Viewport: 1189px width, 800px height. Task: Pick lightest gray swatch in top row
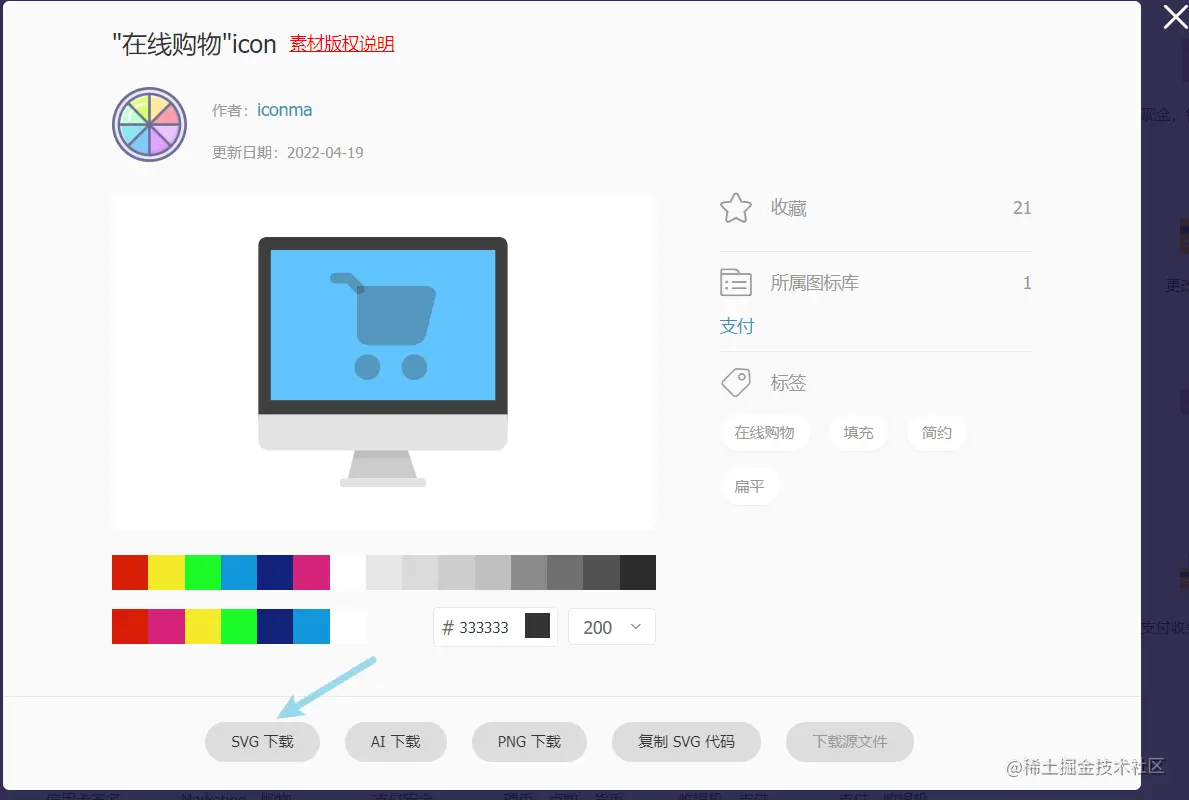tap(384, 573)
